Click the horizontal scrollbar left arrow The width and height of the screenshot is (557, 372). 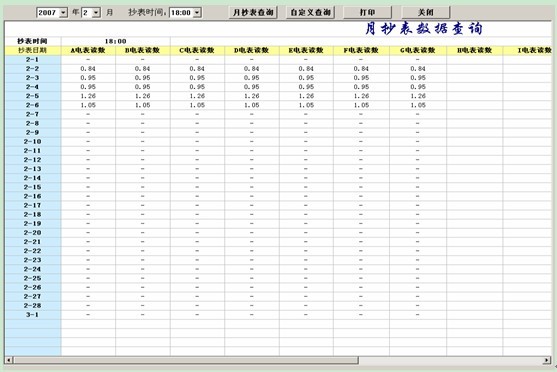pyautogui.click(x=9, y=360)
